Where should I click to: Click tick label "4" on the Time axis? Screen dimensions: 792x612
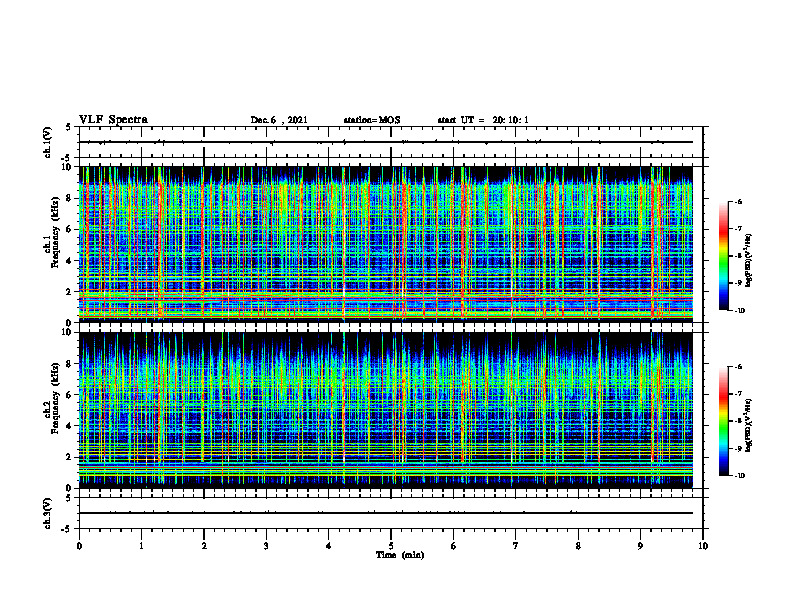329,546
